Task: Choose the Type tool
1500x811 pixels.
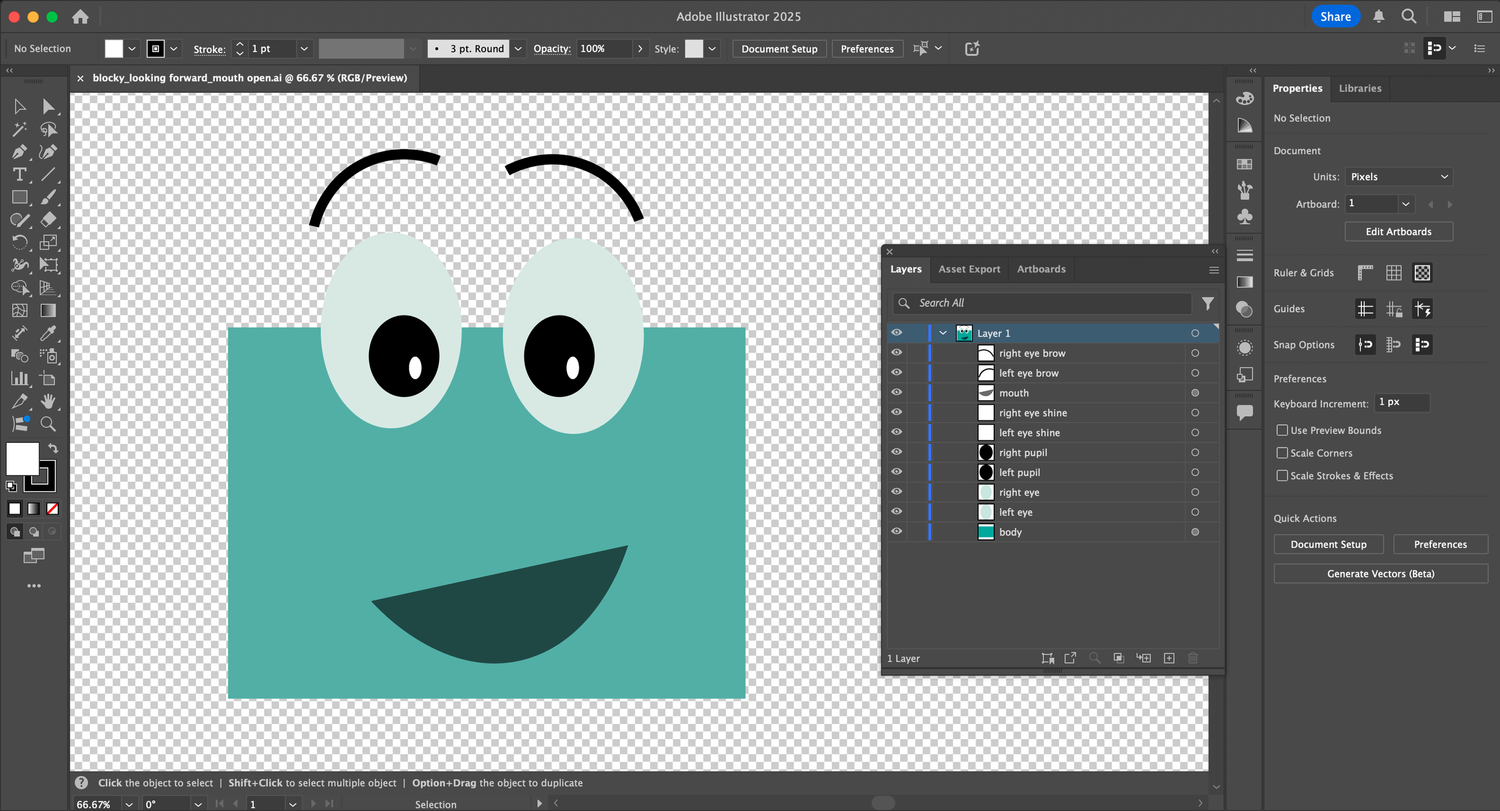Action: point(19,175)
